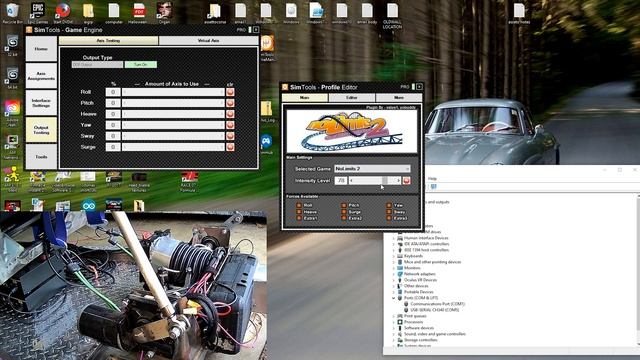Toggle the Sway force checkbox in Profile Editor
Screen dimensions: 640x360
click(x=389, y=212)
